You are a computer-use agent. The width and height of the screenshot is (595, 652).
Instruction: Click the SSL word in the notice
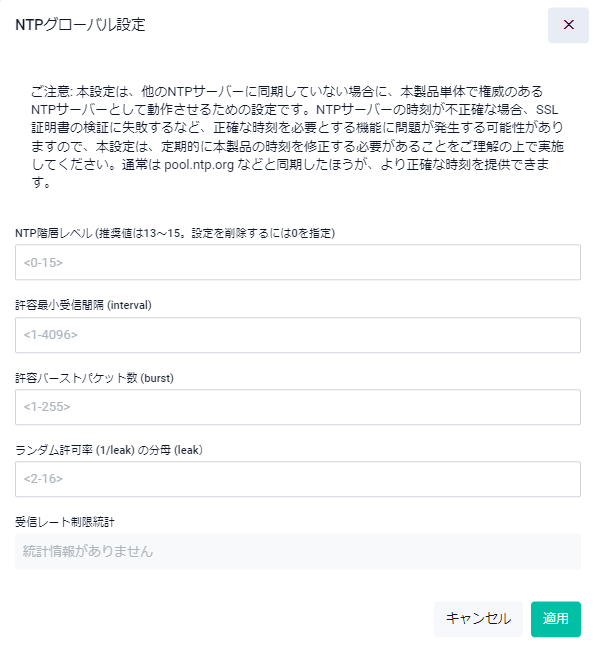coord(547,110)
